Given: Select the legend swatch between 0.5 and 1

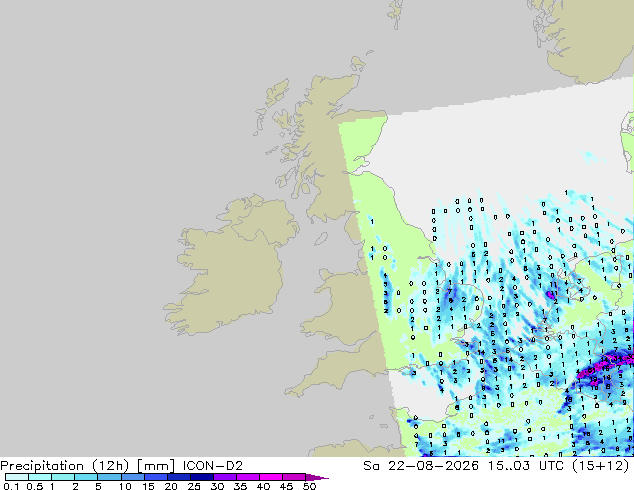Looking at the screenshot, I should pos(40,477).
